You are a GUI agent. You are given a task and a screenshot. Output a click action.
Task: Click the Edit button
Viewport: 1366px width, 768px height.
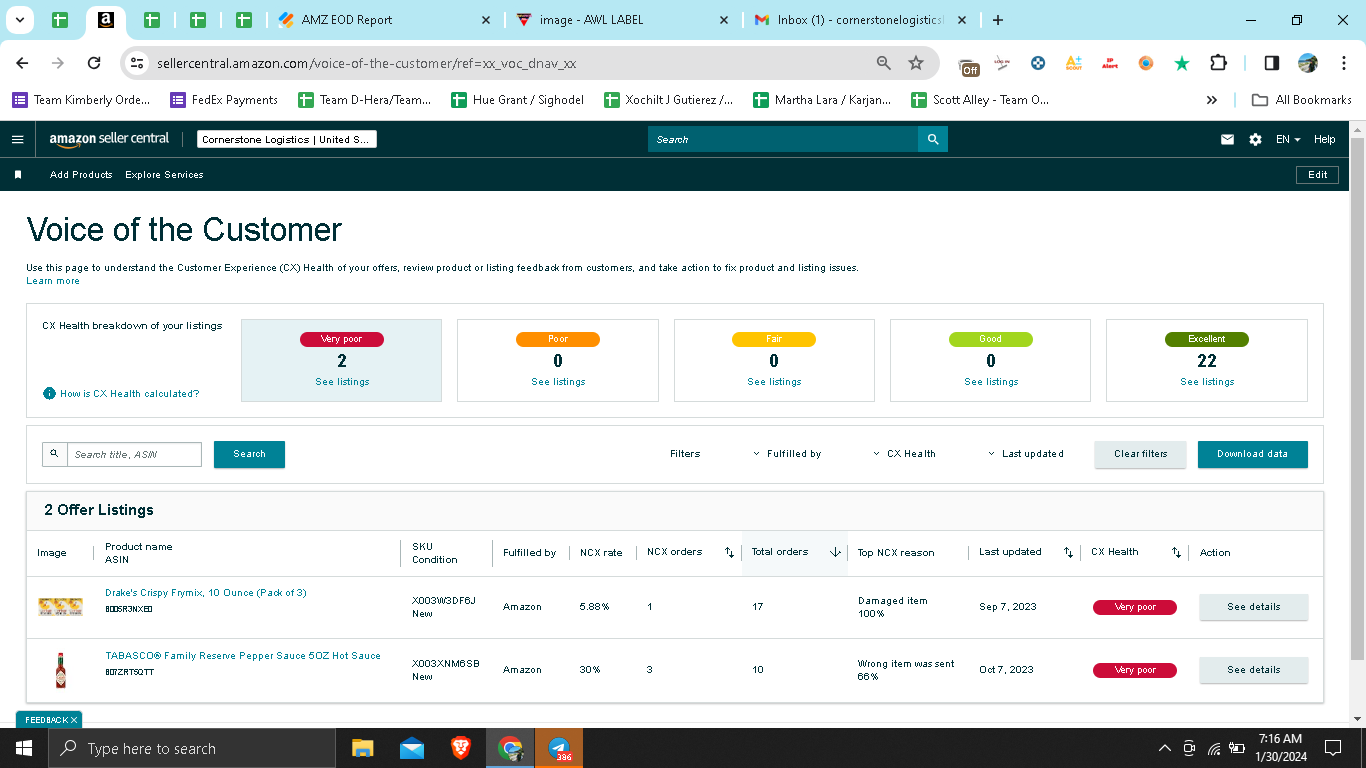pyautogui.click(x=1317, y=175)
